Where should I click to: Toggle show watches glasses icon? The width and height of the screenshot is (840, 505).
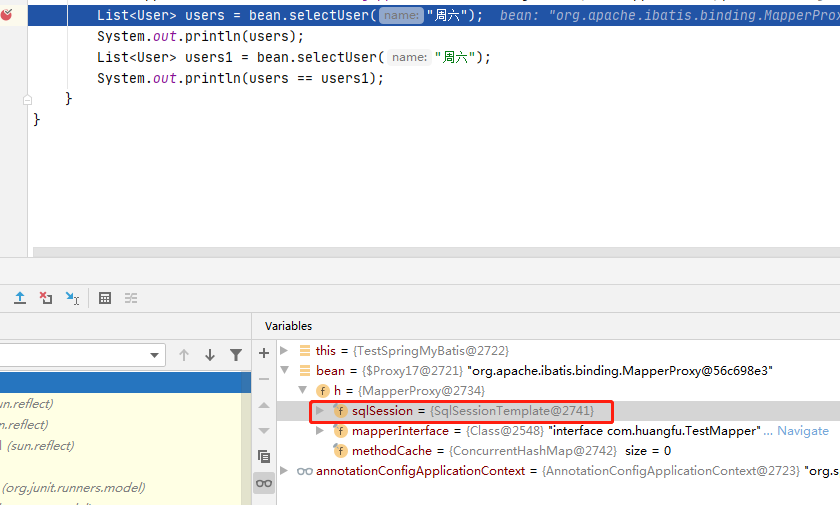(264, 483)
